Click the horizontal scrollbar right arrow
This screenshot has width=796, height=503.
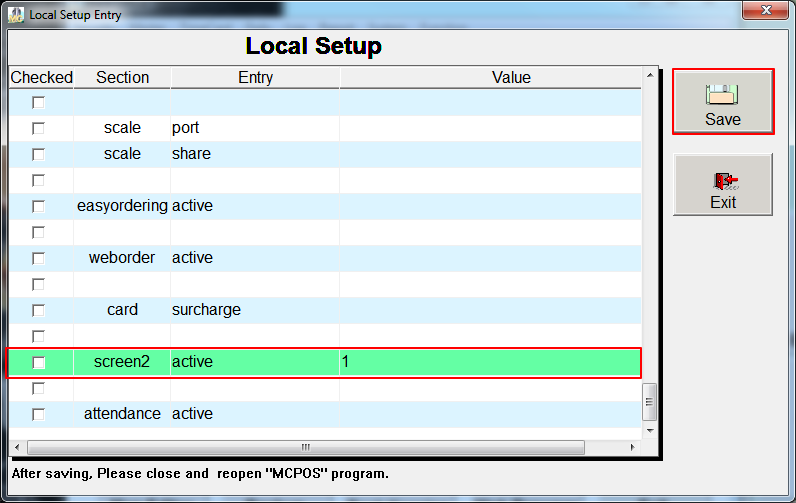click(x=633, y=447)
